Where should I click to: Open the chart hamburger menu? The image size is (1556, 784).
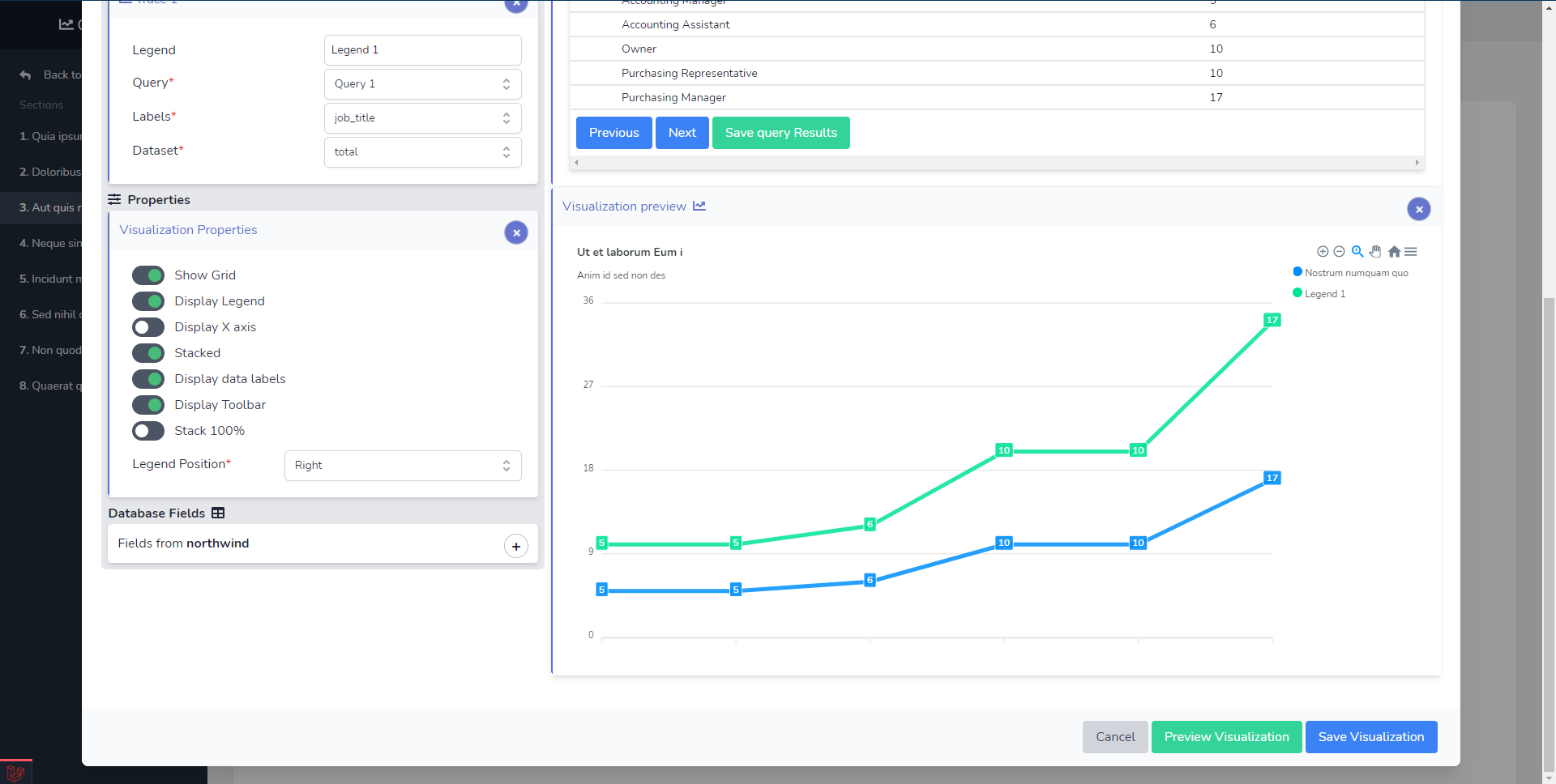(1411, 252)
